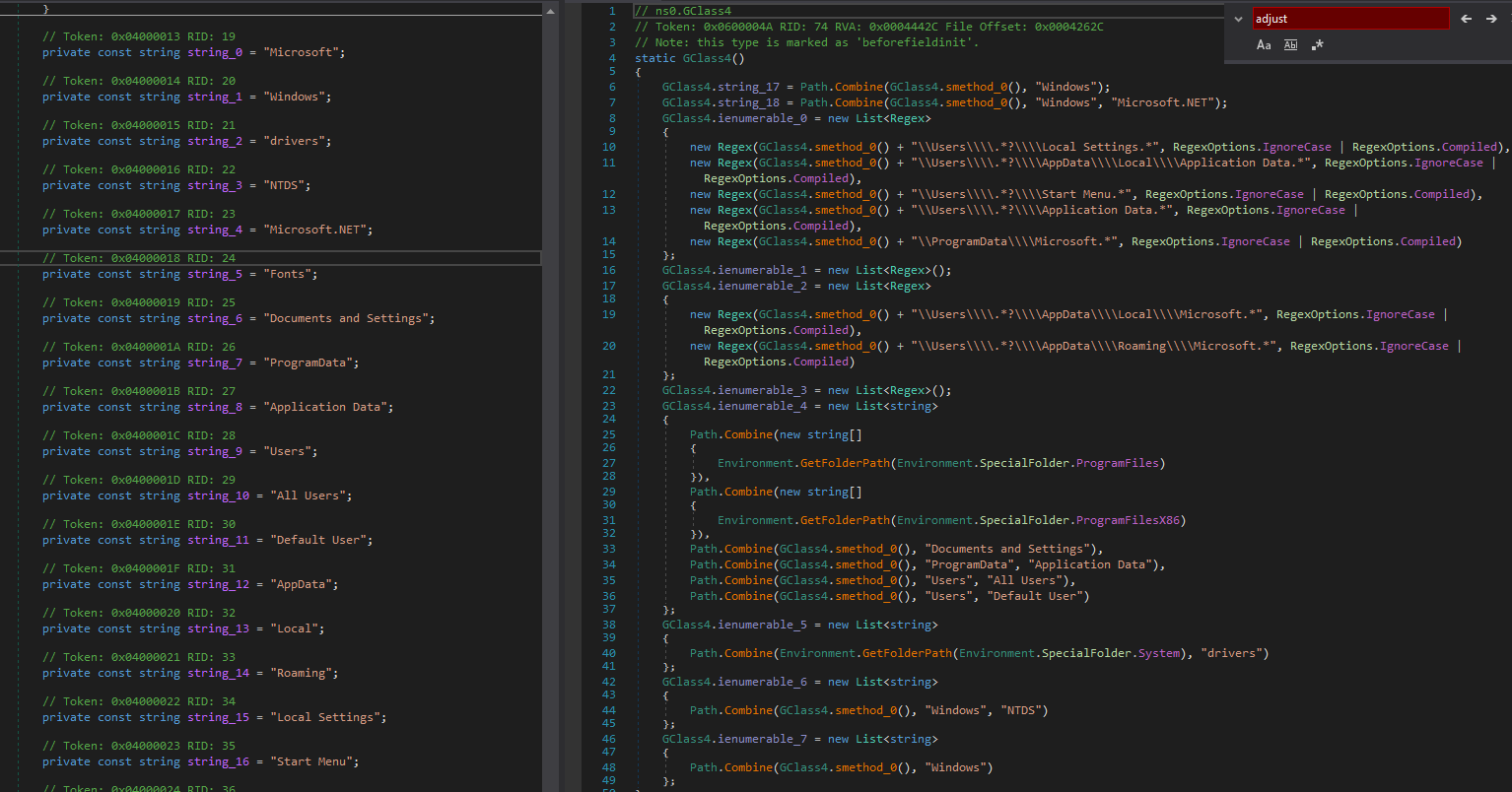This screenshot has width=1512, height=792.
Task: Select the string_6 field name
Action: point(215,318)
